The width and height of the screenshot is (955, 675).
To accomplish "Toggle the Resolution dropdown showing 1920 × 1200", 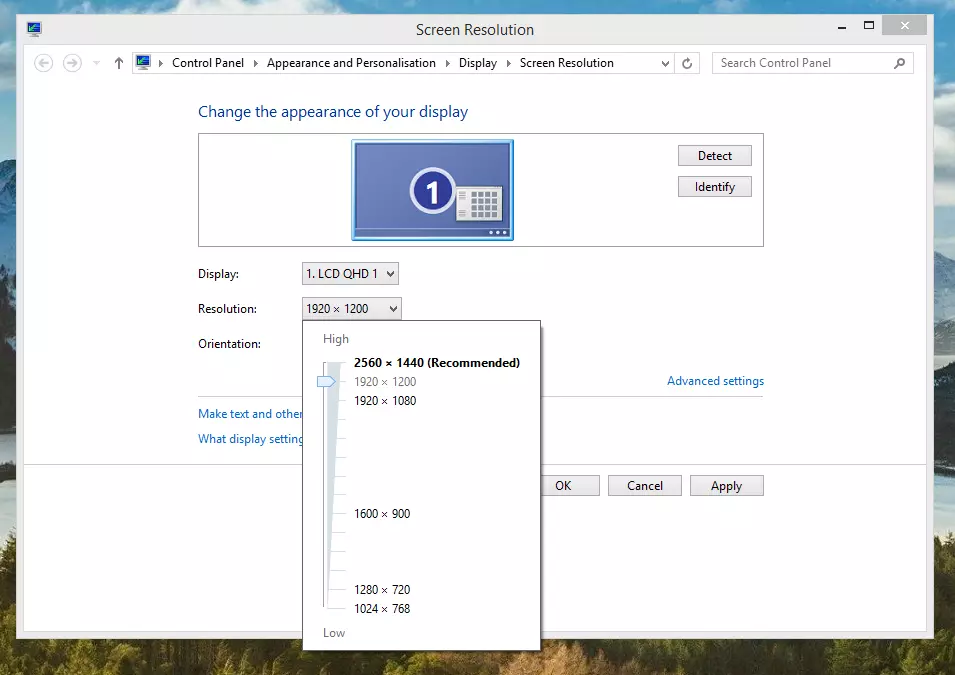I will [x=351, y=309].
